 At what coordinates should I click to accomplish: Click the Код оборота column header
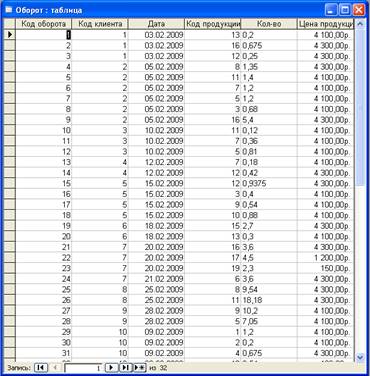[x=44, y=24]
